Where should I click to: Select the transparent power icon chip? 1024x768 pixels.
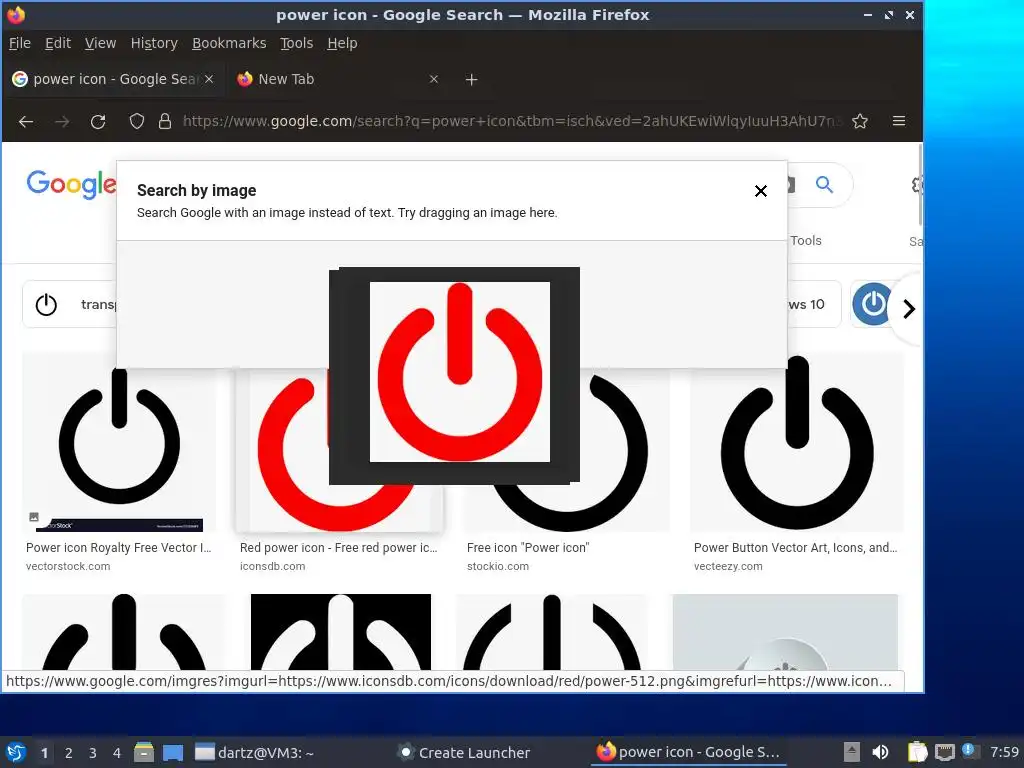(x=70, y=304)
